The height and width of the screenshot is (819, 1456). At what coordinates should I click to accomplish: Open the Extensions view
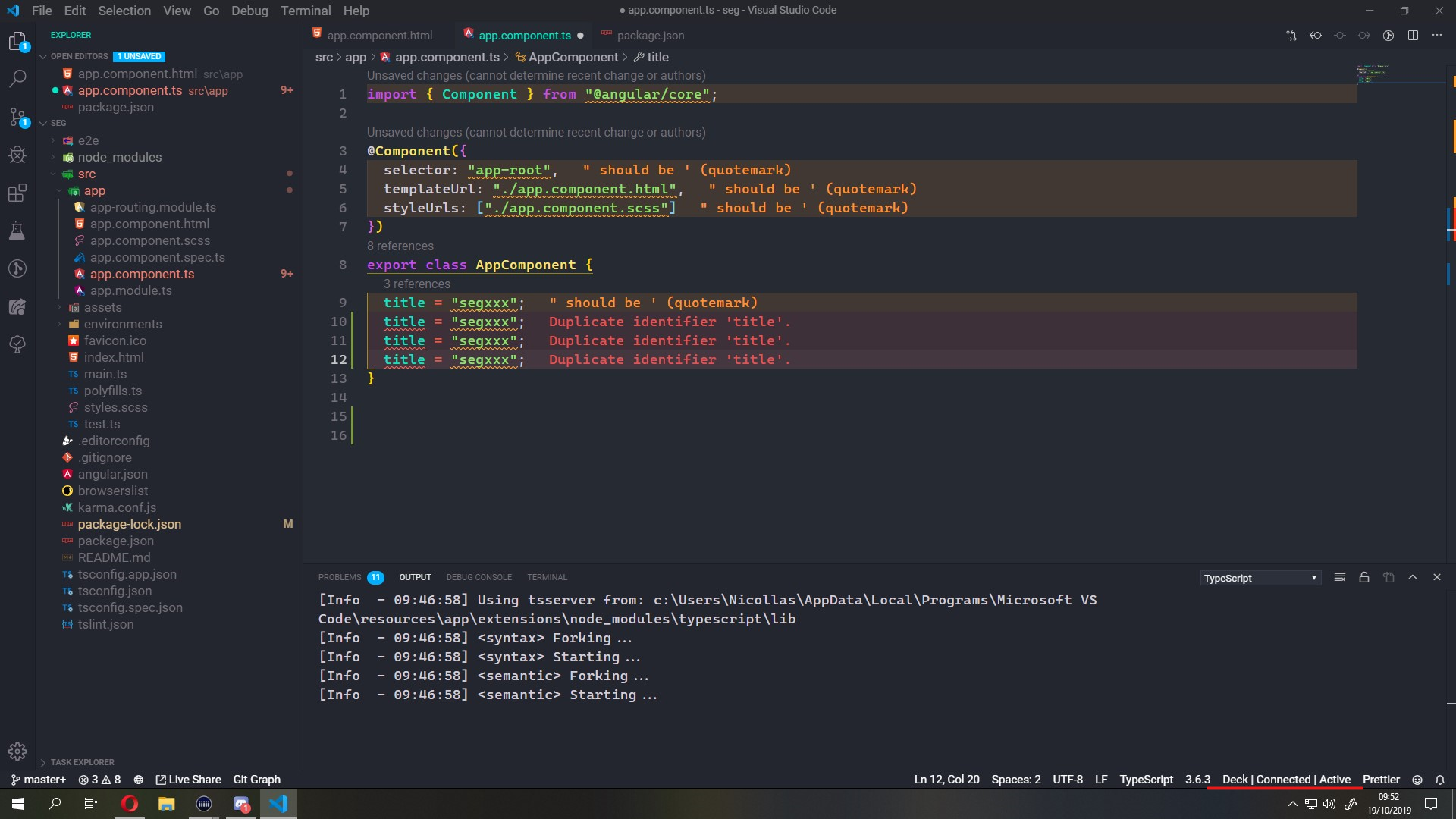17,193
